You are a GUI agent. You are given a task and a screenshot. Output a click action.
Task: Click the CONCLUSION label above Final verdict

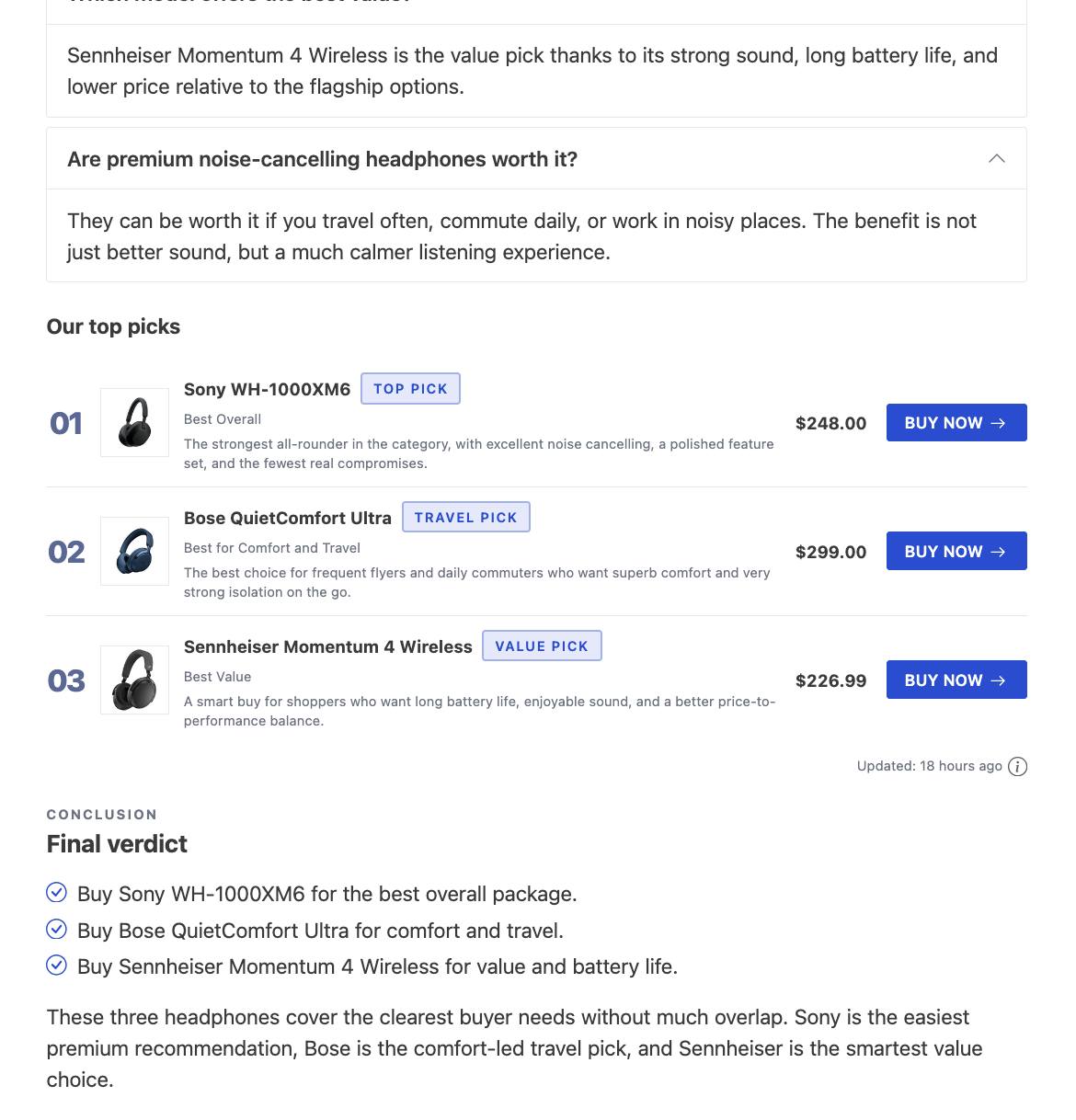click(x=101, y=814)
